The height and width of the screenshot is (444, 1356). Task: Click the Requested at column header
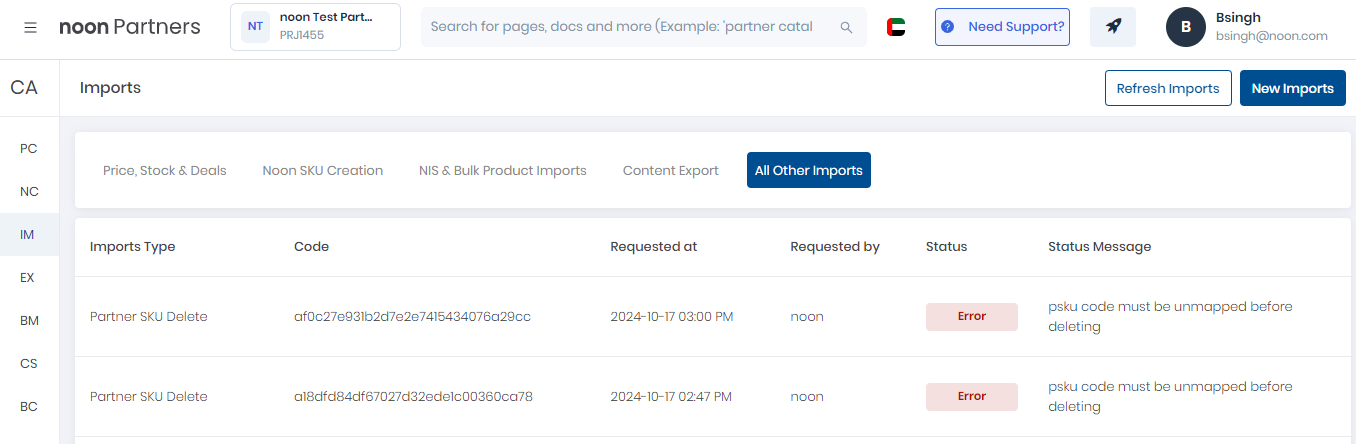(x=654, y=246)
